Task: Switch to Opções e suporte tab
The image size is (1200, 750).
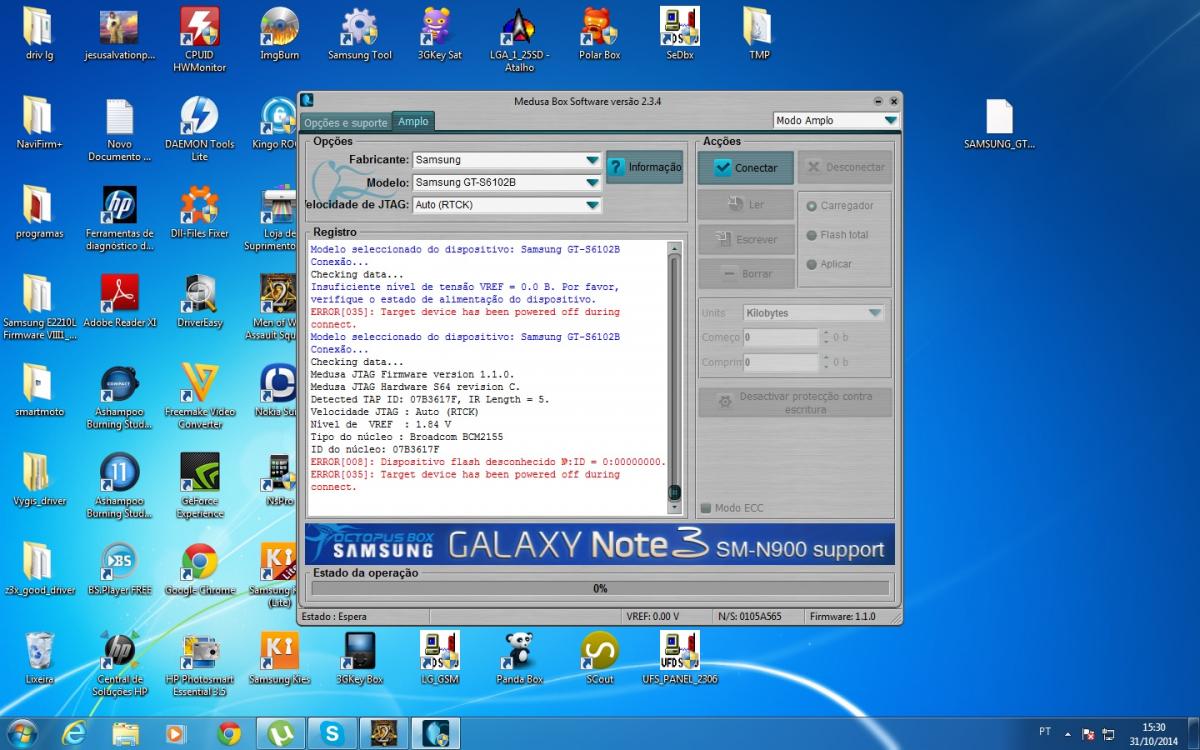Action: (345, 123)
